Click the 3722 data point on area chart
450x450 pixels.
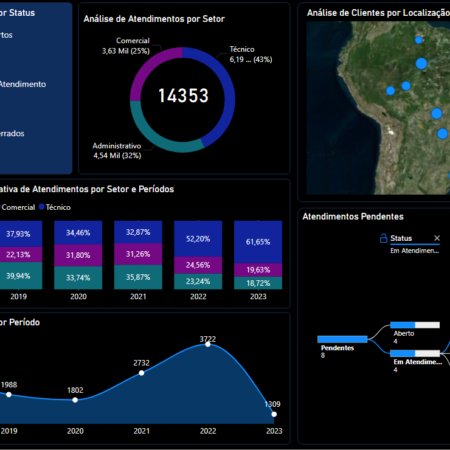(208, 344)
